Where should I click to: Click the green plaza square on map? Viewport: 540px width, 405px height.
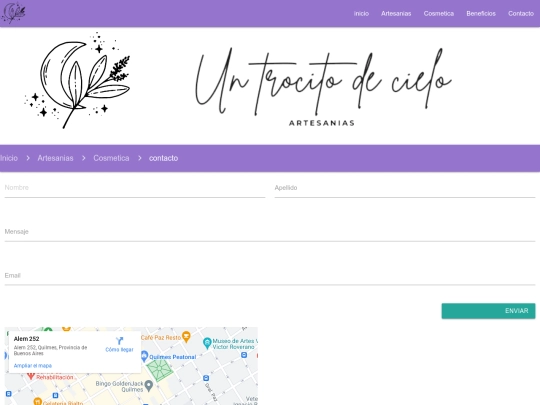(x=159, y=368)
